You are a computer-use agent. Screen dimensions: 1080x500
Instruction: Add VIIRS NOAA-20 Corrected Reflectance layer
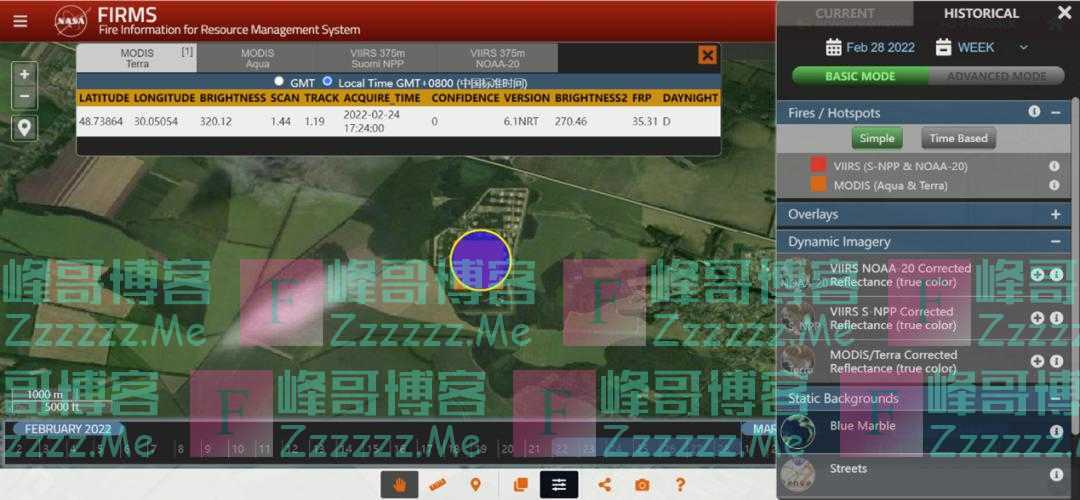click(x=1037, y=275)
